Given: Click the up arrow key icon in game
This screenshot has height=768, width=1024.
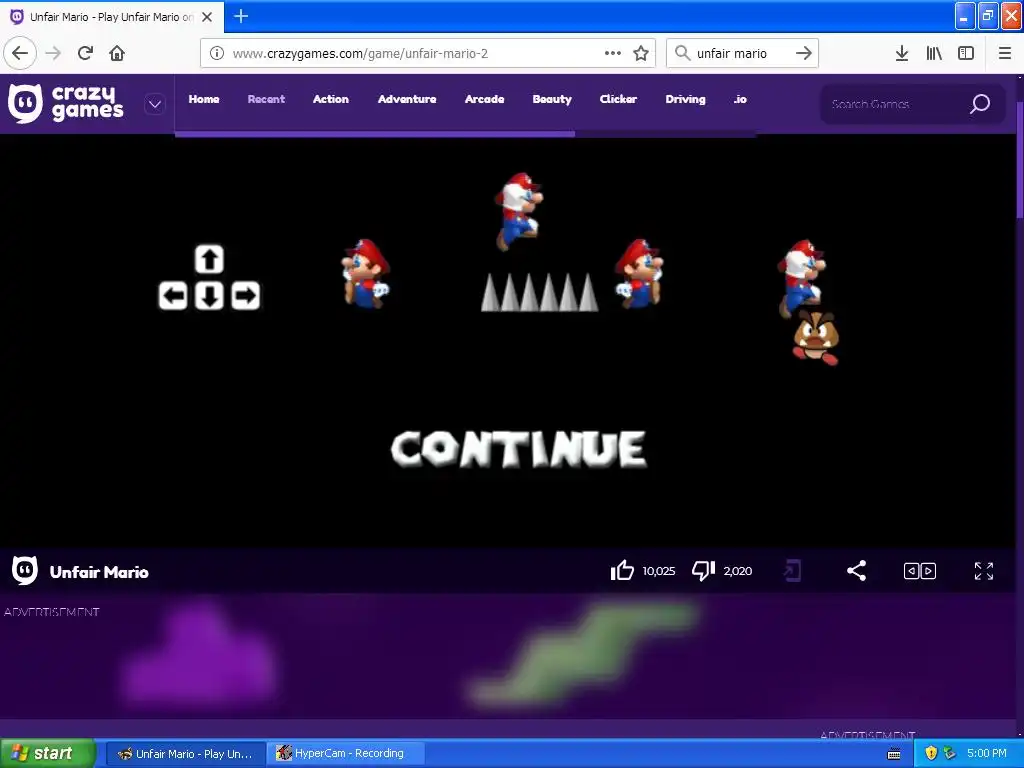Looking at the screenshot, I should [209, 259].
